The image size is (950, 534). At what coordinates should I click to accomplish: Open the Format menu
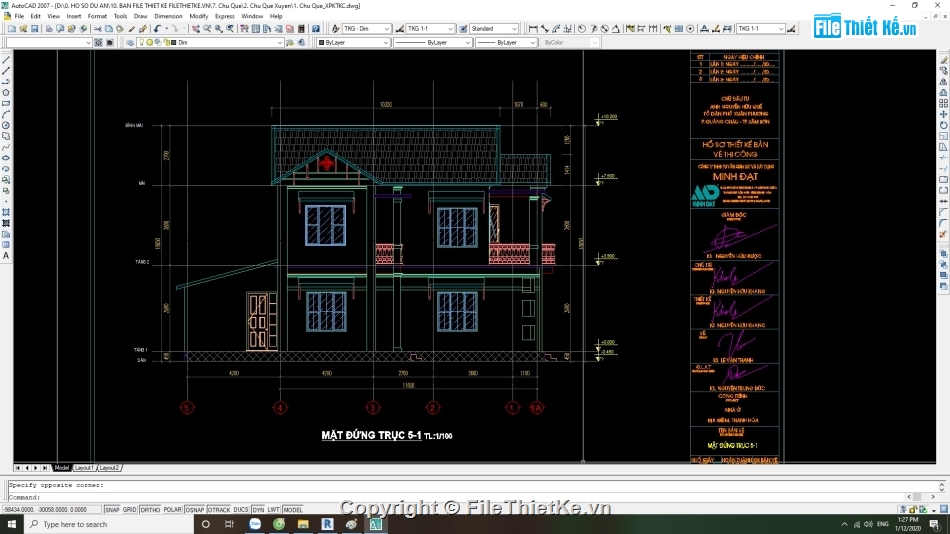tap(97, 16)
